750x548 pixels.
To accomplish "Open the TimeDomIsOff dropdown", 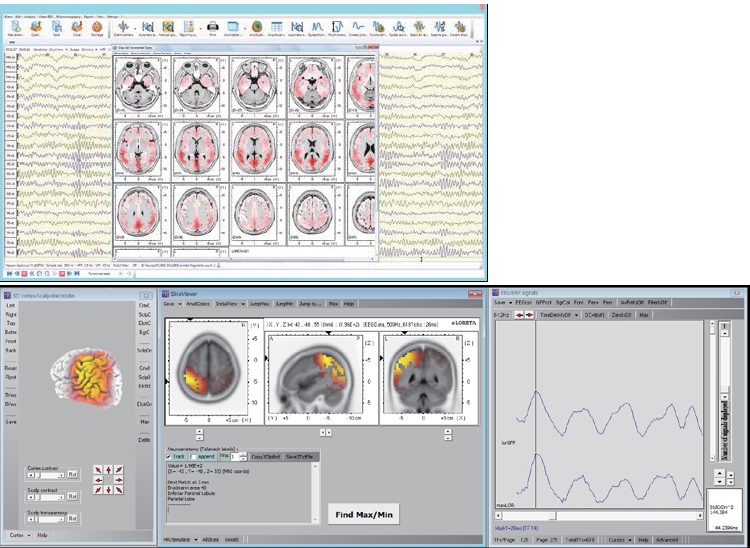I will point(560,314).
